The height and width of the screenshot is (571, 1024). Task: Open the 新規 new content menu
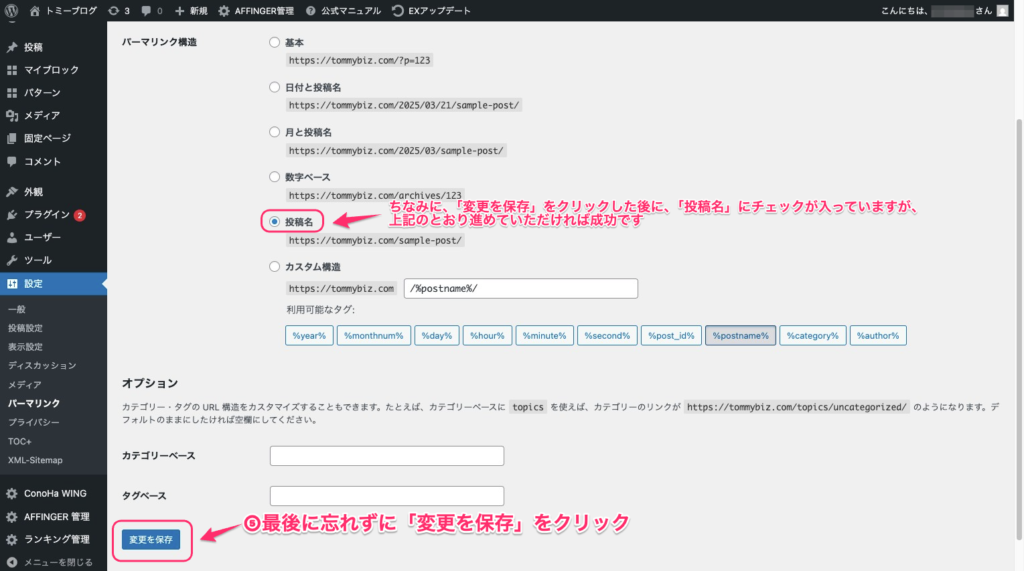point(191,10)
